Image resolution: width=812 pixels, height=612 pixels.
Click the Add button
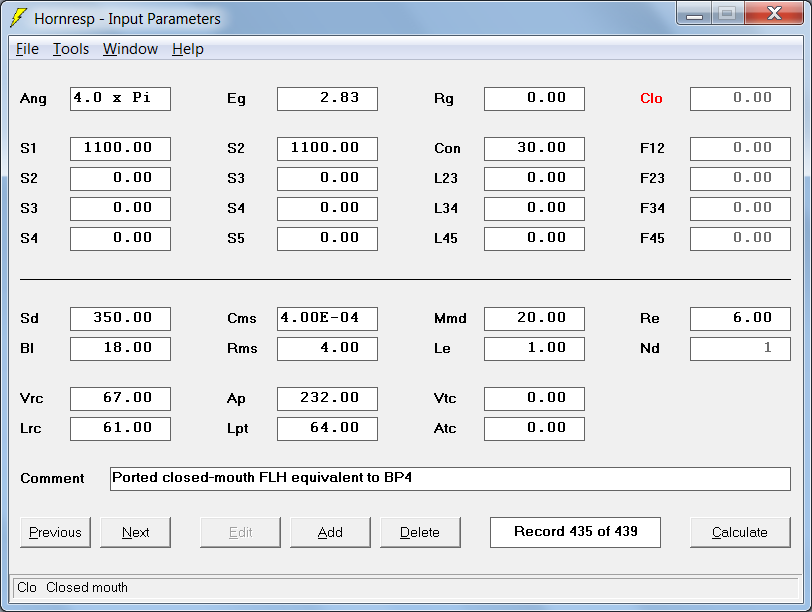click(x=330, y=532)
